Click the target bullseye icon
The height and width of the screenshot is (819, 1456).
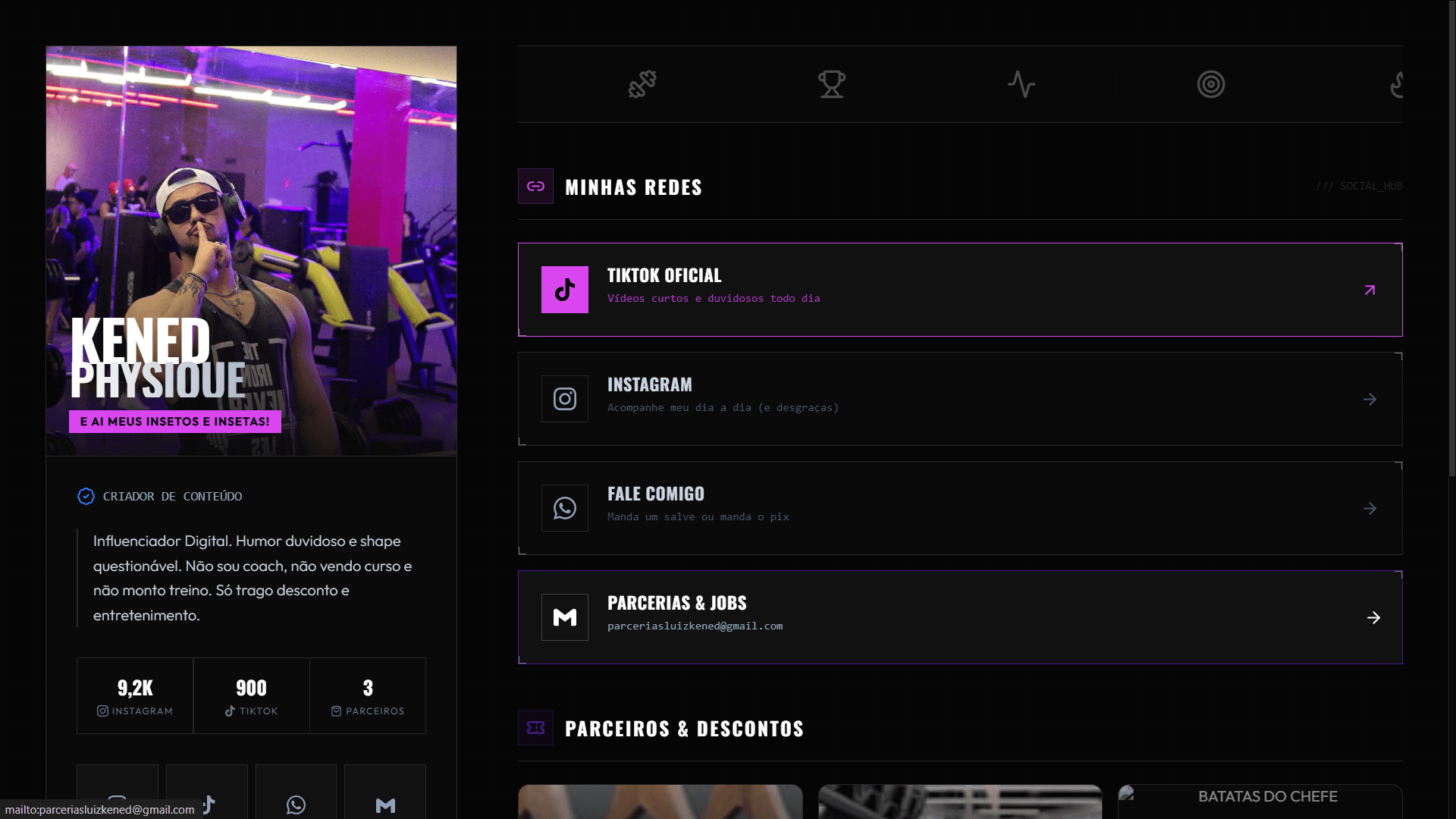click(1211, 84)
